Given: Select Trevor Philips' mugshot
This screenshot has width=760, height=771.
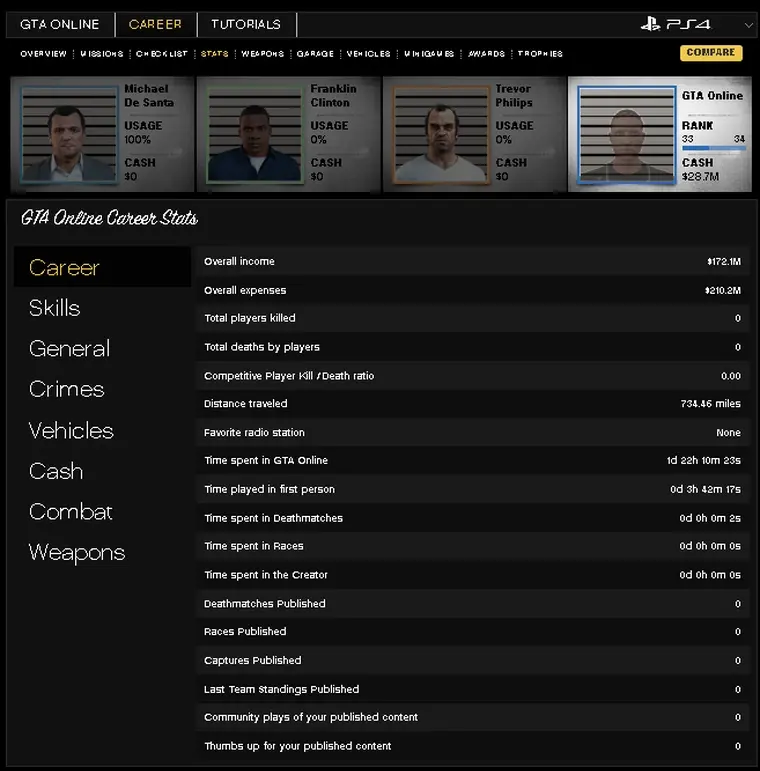Looking at the screenshot, I should point(441,135).
